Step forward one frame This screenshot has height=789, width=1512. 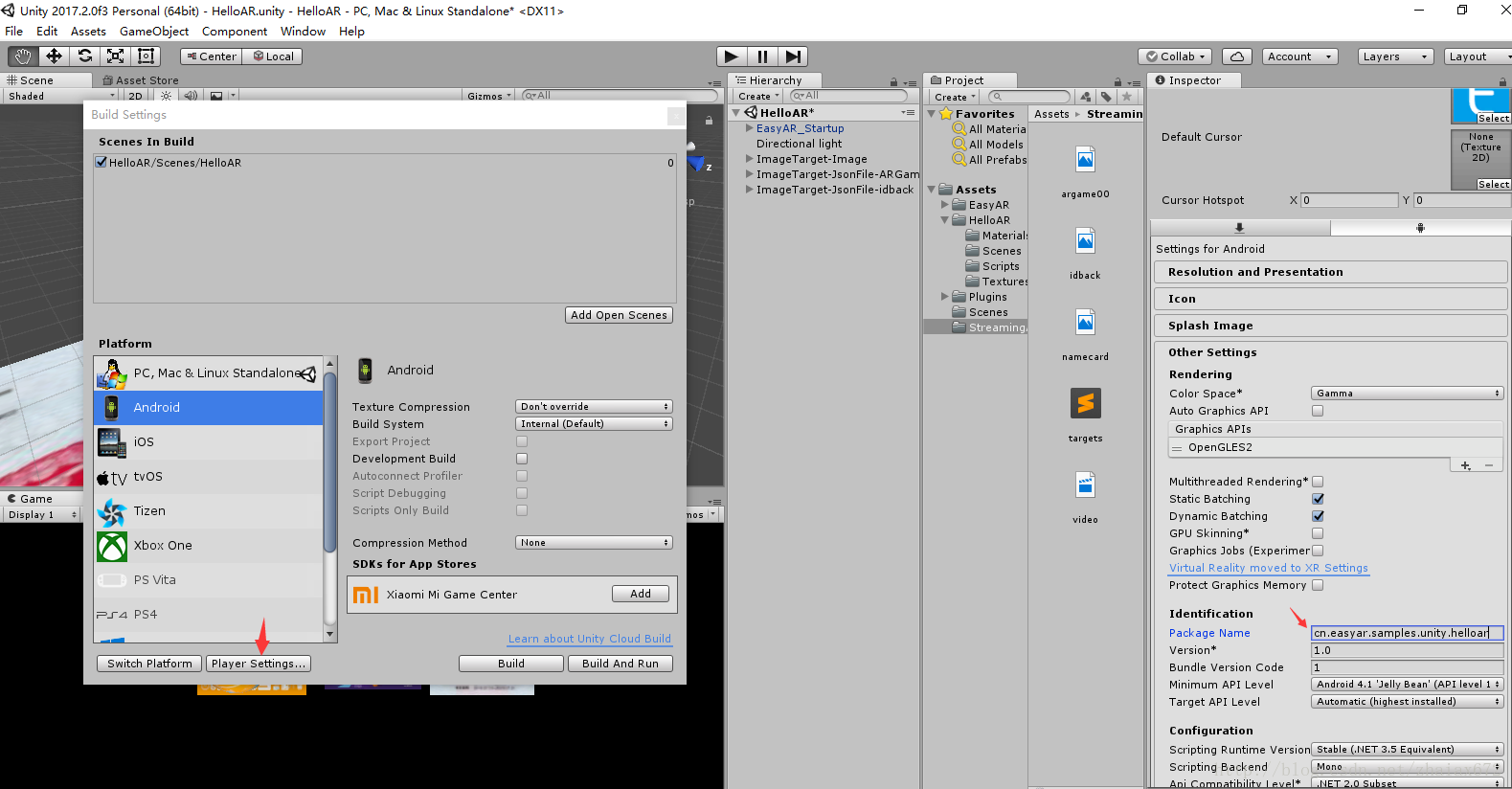coord(793,56)
